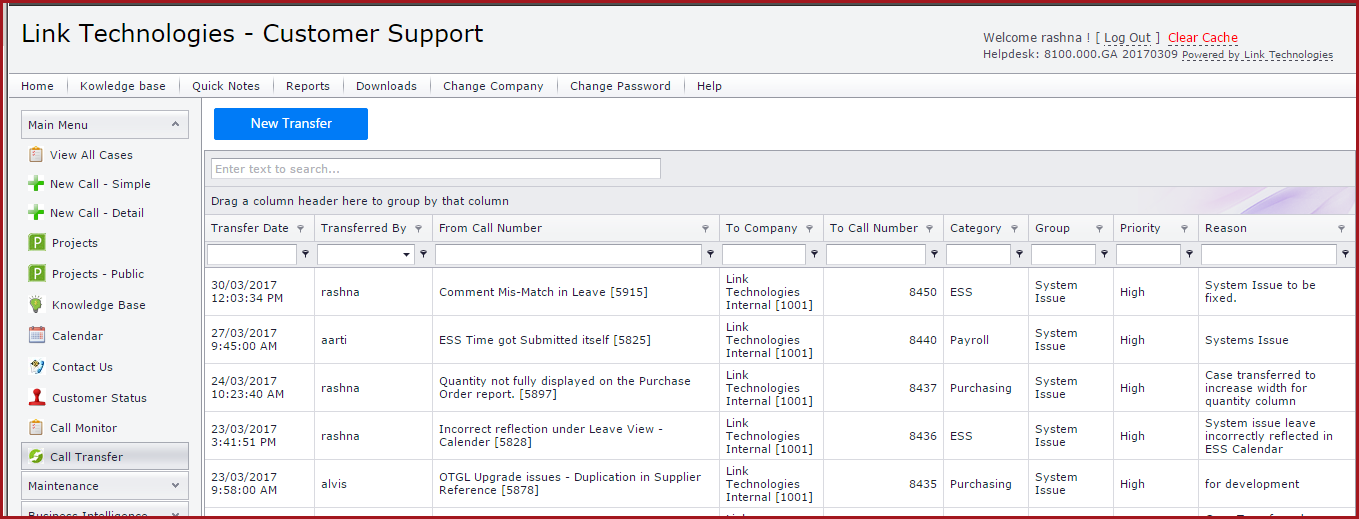Select the ESS Time got Submitted itself [5825] row
This screenshot has height=519, width=1359.
click(x=780, y=340)
